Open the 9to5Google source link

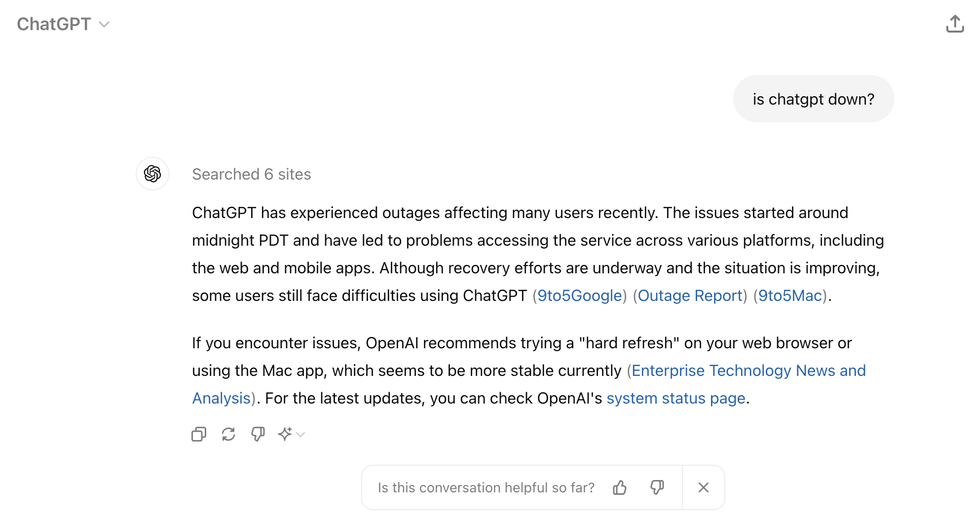(581, 296)
